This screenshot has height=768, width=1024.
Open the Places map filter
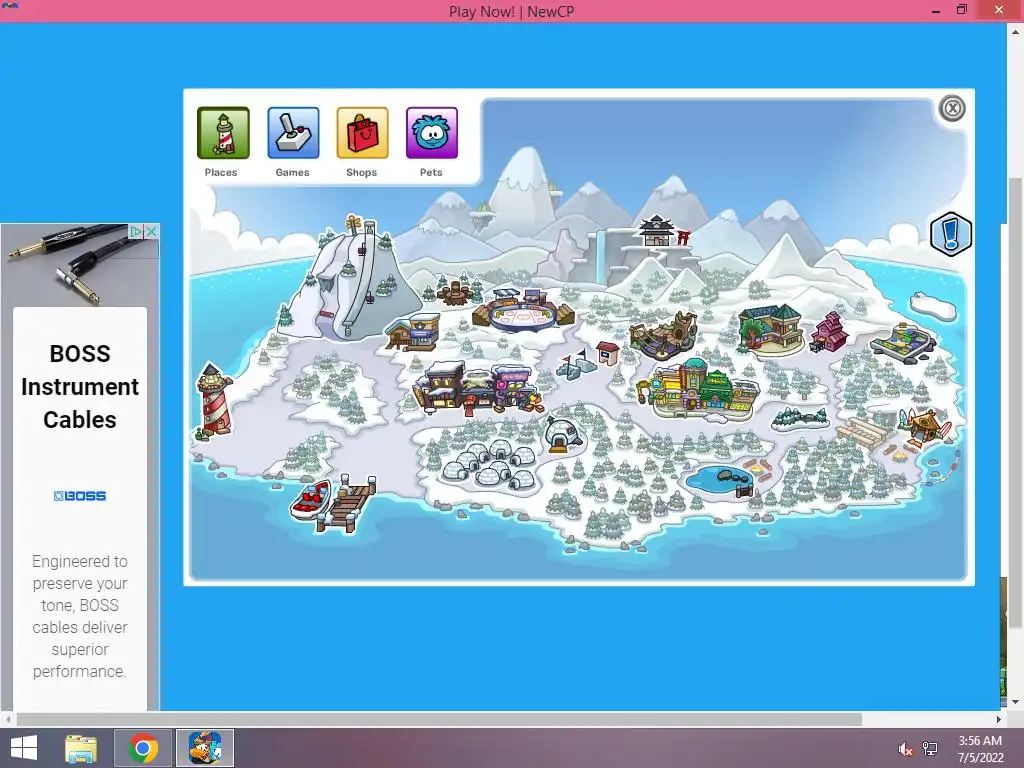coord(223,133)
